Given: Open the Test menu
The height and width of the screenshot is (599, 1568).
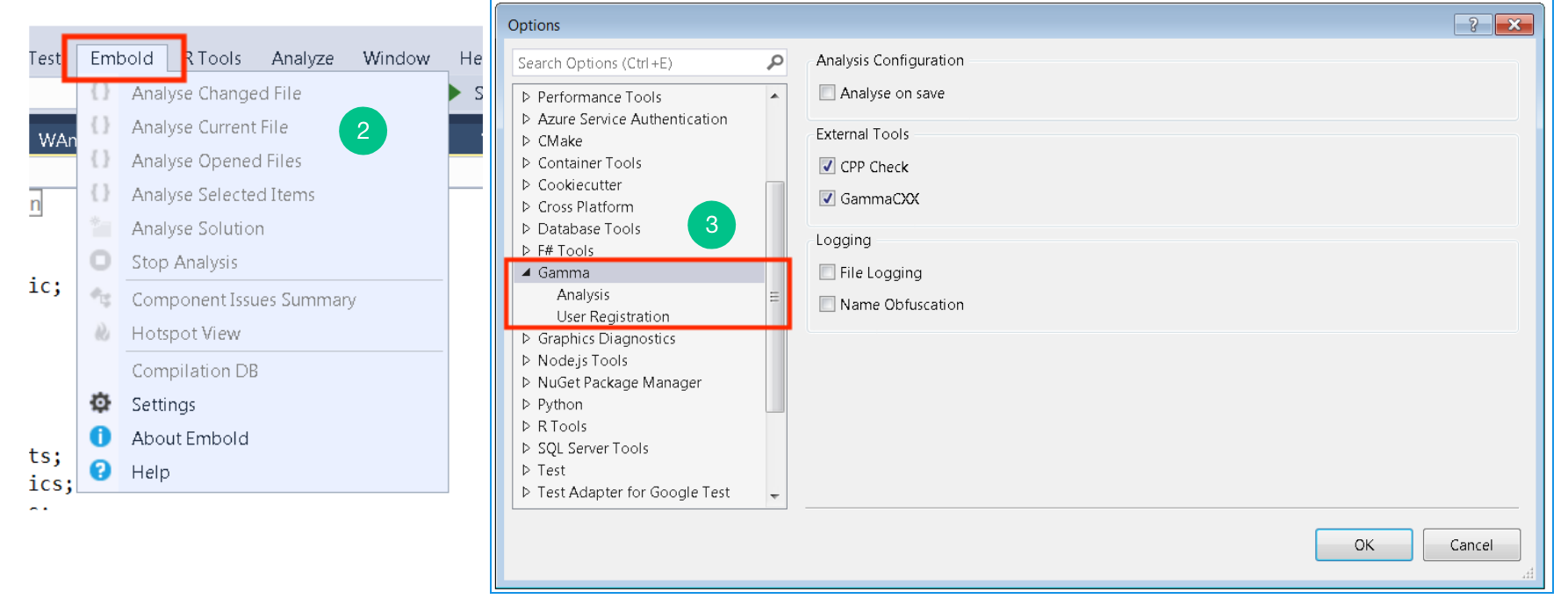Looking at the screenshot, I should (45, 58).
